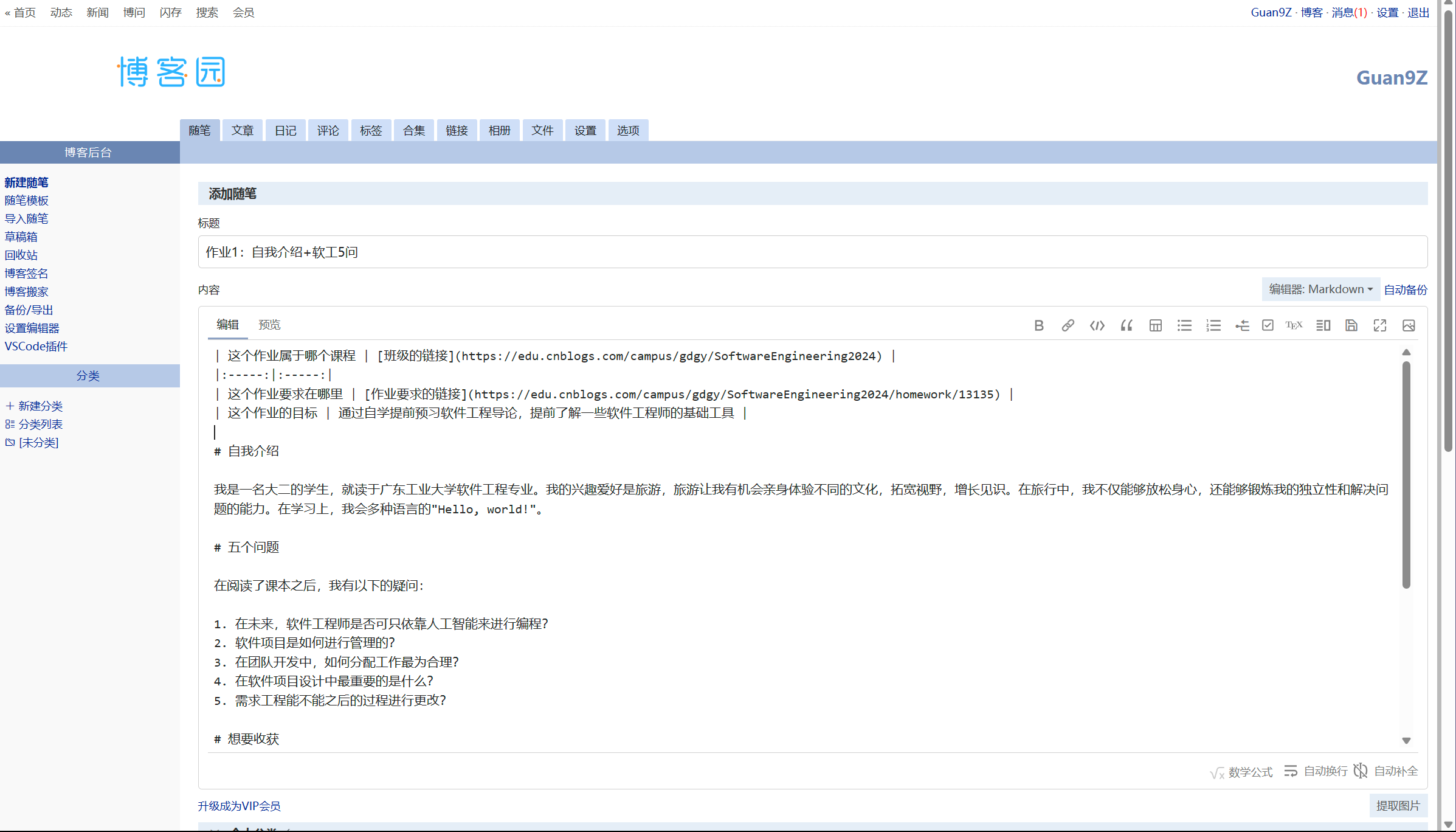Open the 编辑器: Markdown dropdown
Image resolution: width=1456 pixels, height=832 pixels.
[x=1320, y=289]
